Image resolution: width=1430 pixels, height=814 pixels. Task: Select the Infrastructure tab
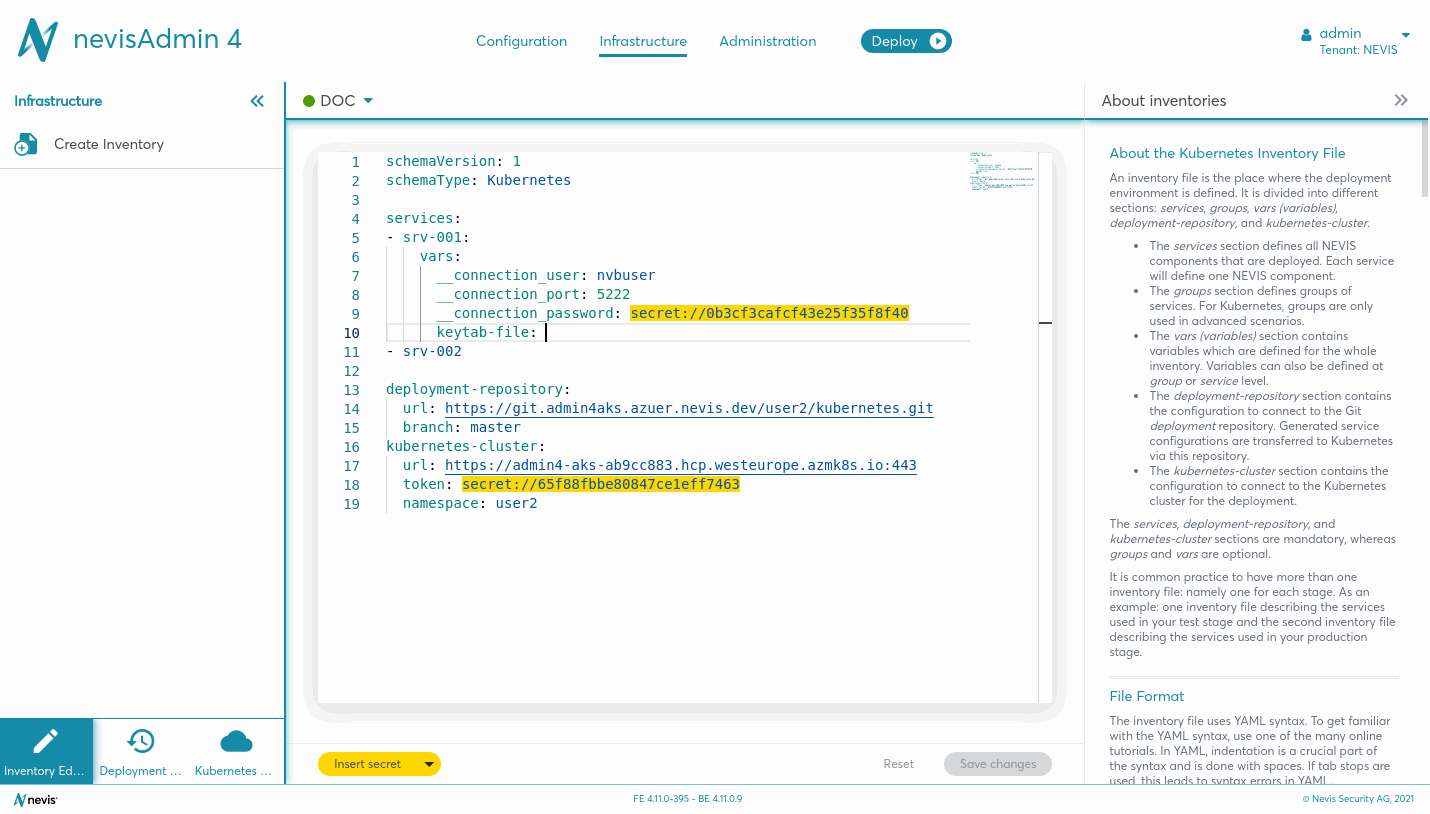tap(642, 41)
